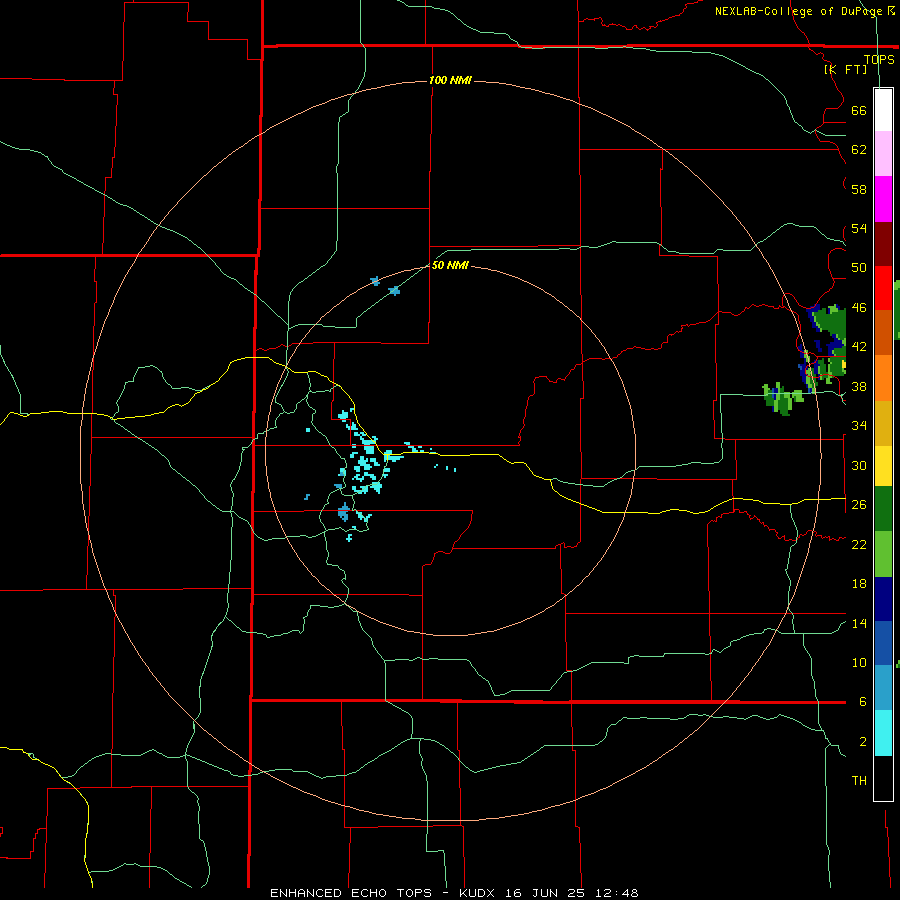
Task: Click the legend value "14"
Action: 859,623
